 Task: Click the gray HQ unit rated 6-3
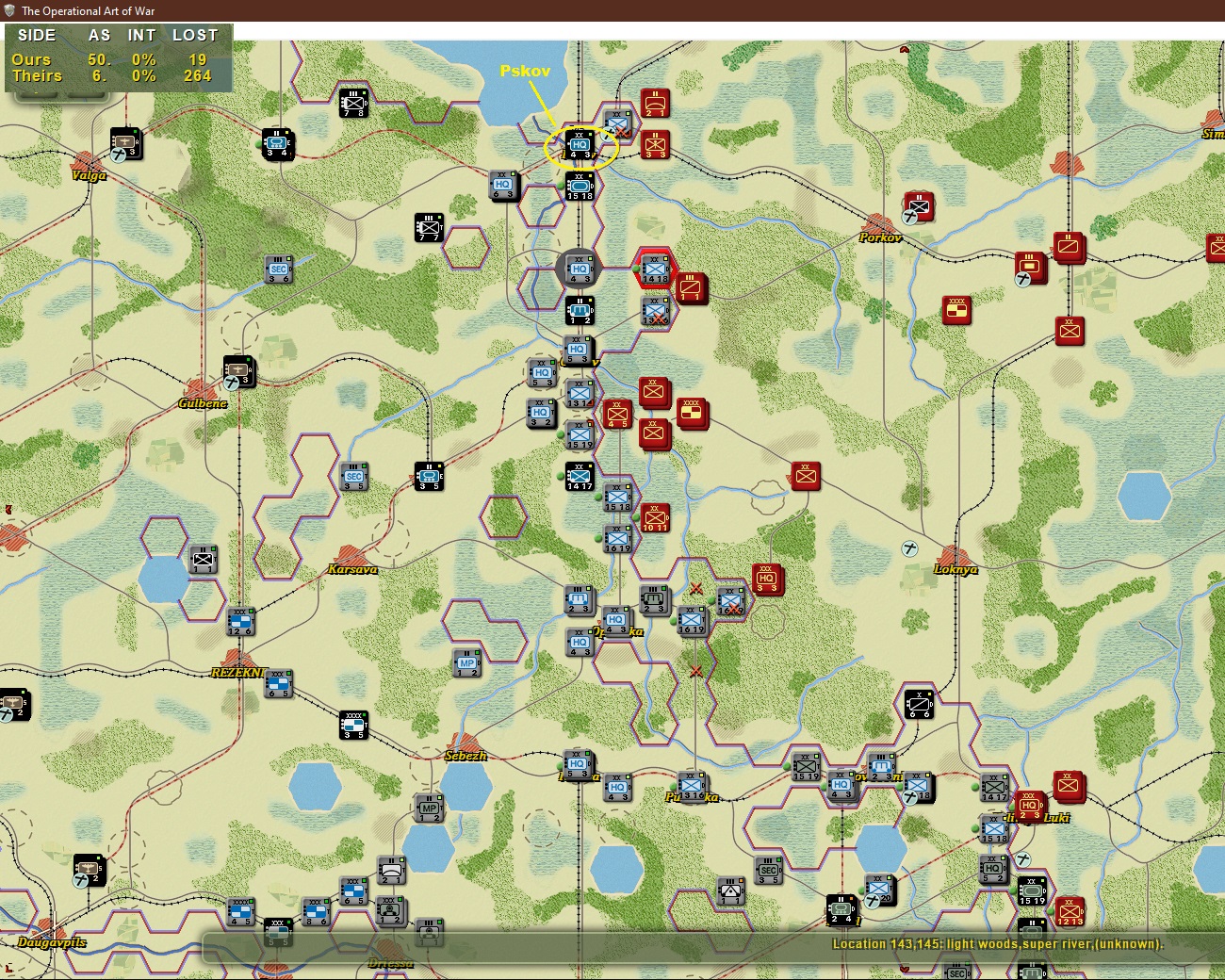(503, 185)
